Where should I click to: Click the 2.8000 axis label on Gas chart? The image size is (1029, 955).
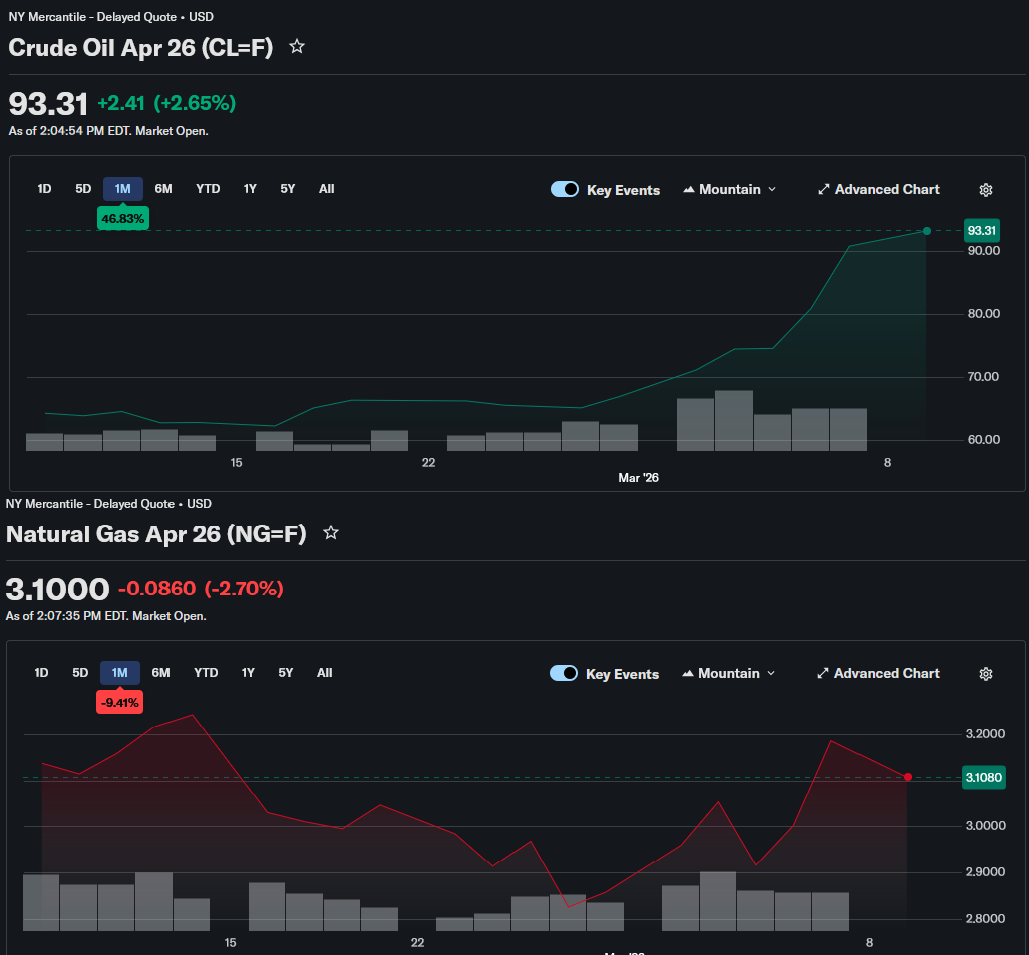(x=985, y=918)
